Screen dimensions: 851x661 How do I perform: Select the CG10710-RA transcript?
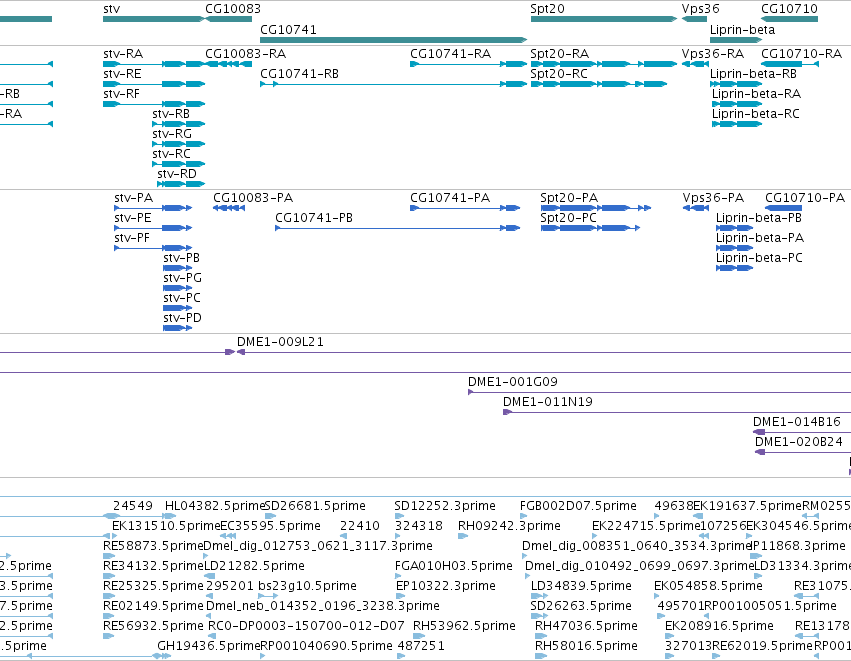789,64
